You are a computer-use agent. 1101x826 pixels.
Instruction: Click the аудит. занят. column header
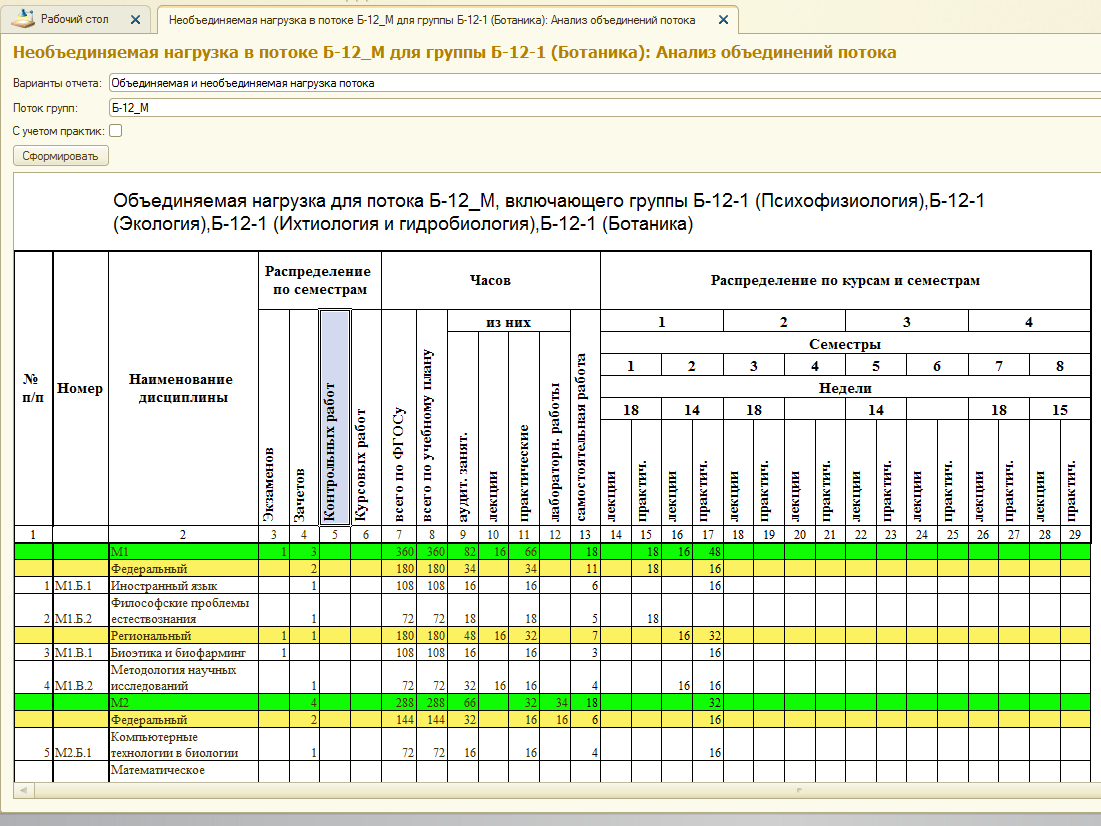point(463,428)
